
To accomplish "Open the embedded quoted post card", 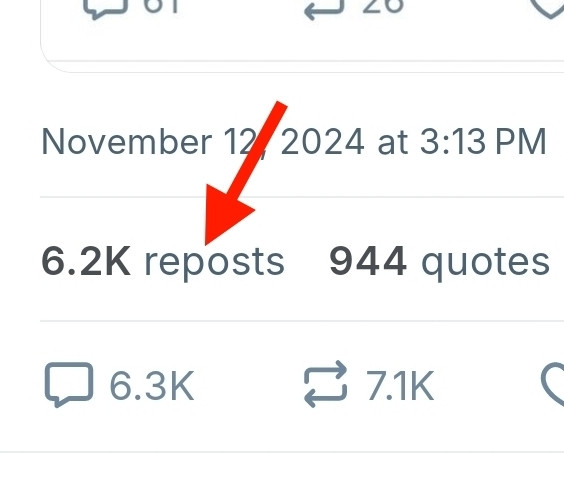I will (302, 36).
